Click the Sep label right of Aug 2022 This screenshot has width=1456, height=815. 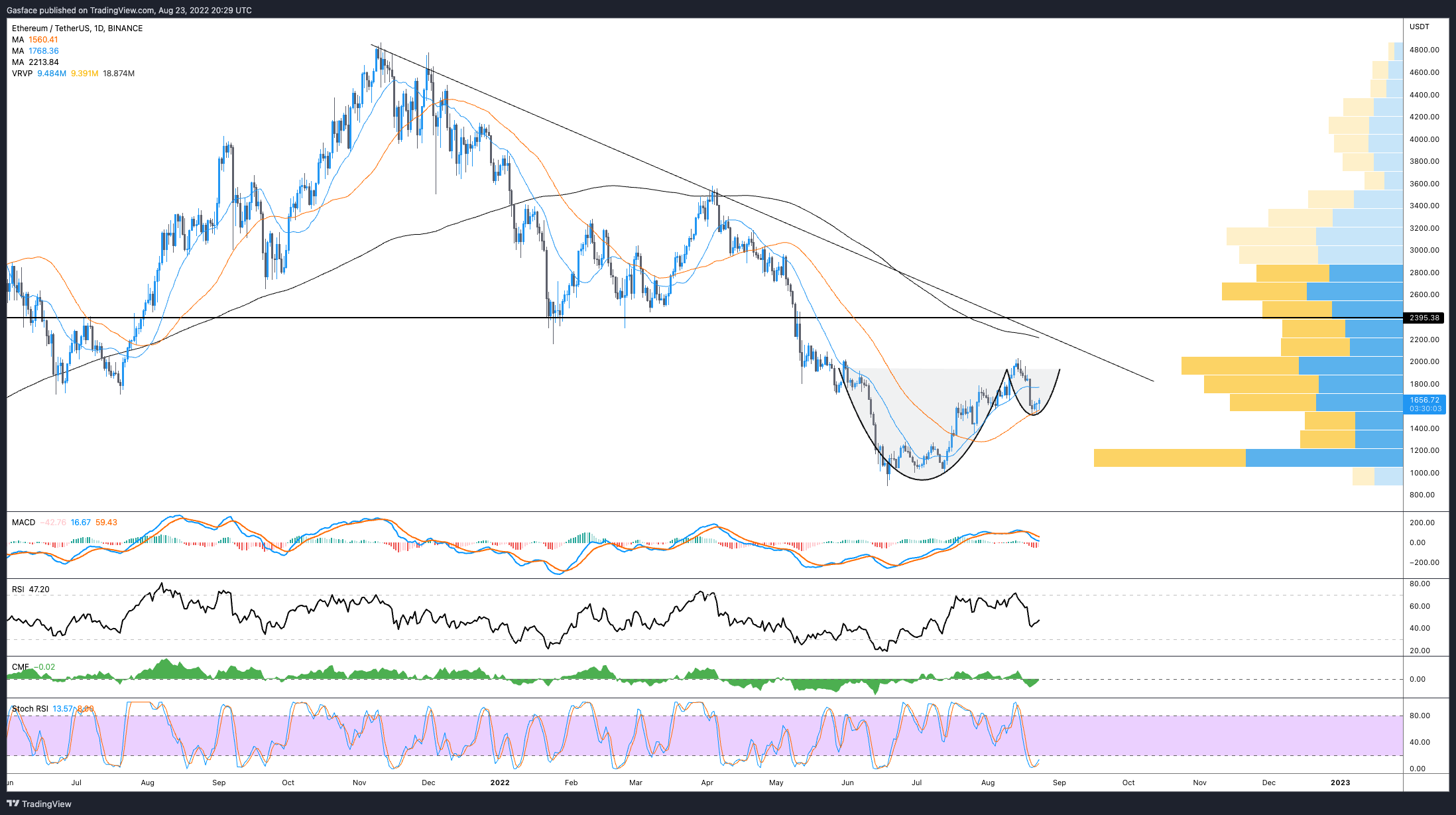coord(1060,783)
